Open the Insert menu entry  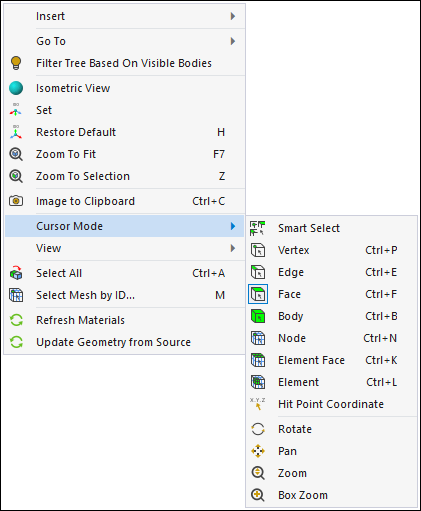click(x=125, y=16)
